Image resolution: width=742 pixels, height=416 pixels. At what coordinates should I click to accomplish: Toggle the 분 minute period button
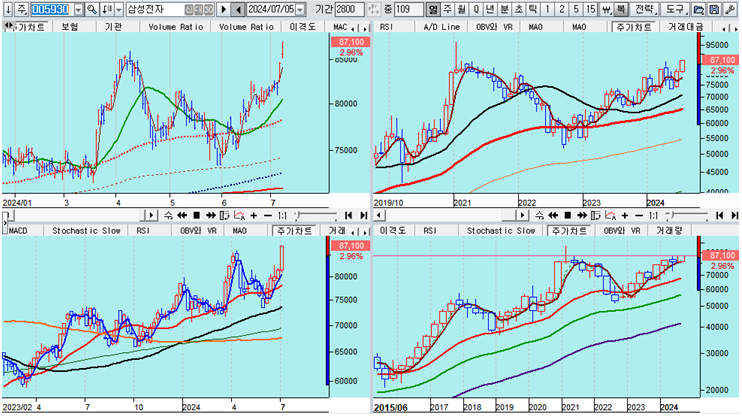pyautogui.click(x=504, y=9)
